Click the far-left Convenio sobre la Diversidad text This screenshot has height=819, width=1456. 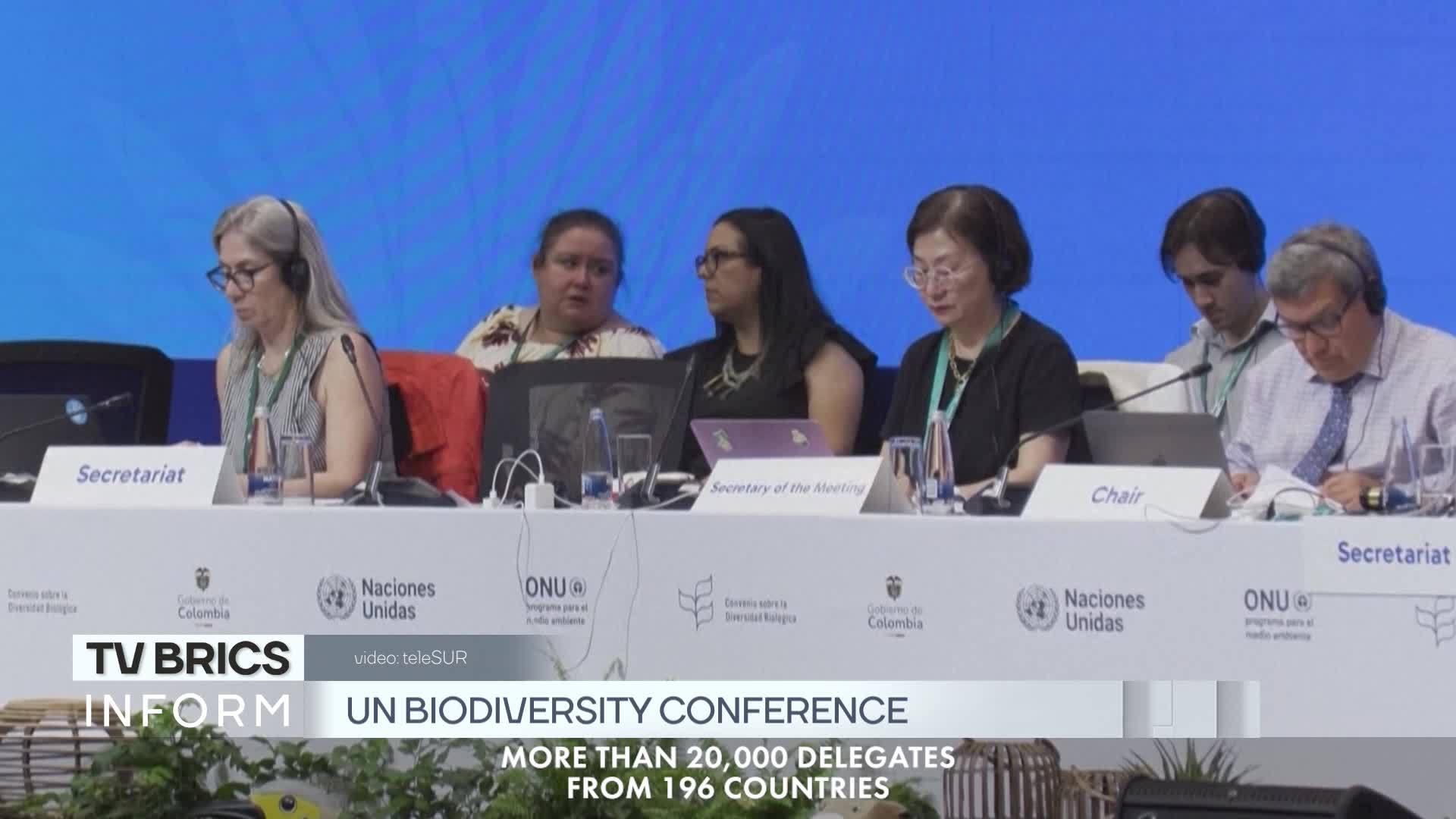(42, 601)
